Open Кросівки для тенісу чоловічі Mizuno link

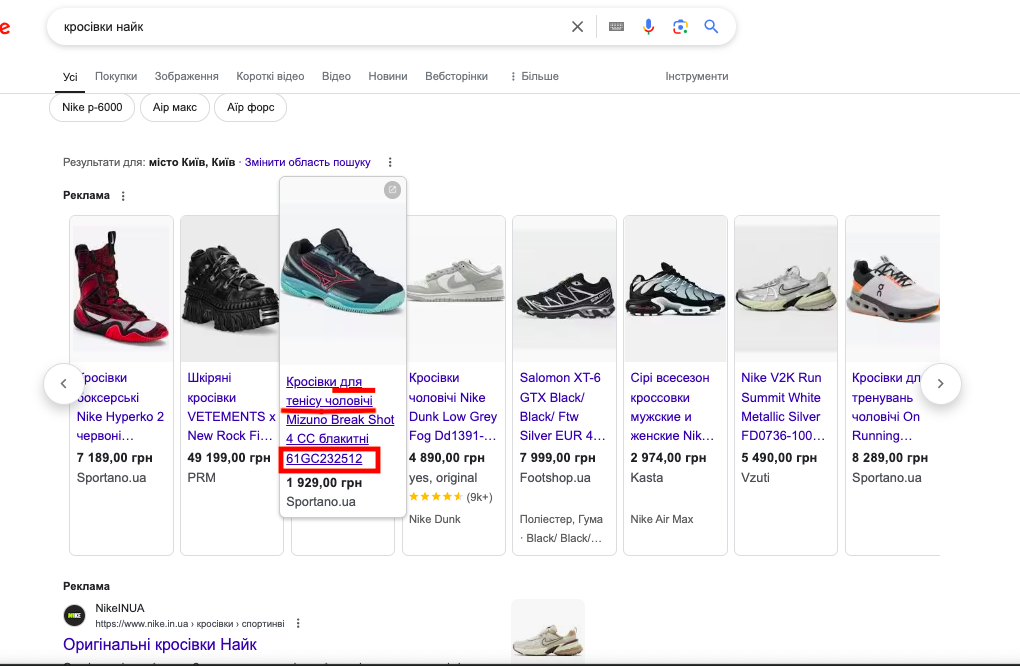(x=340, y=420)
